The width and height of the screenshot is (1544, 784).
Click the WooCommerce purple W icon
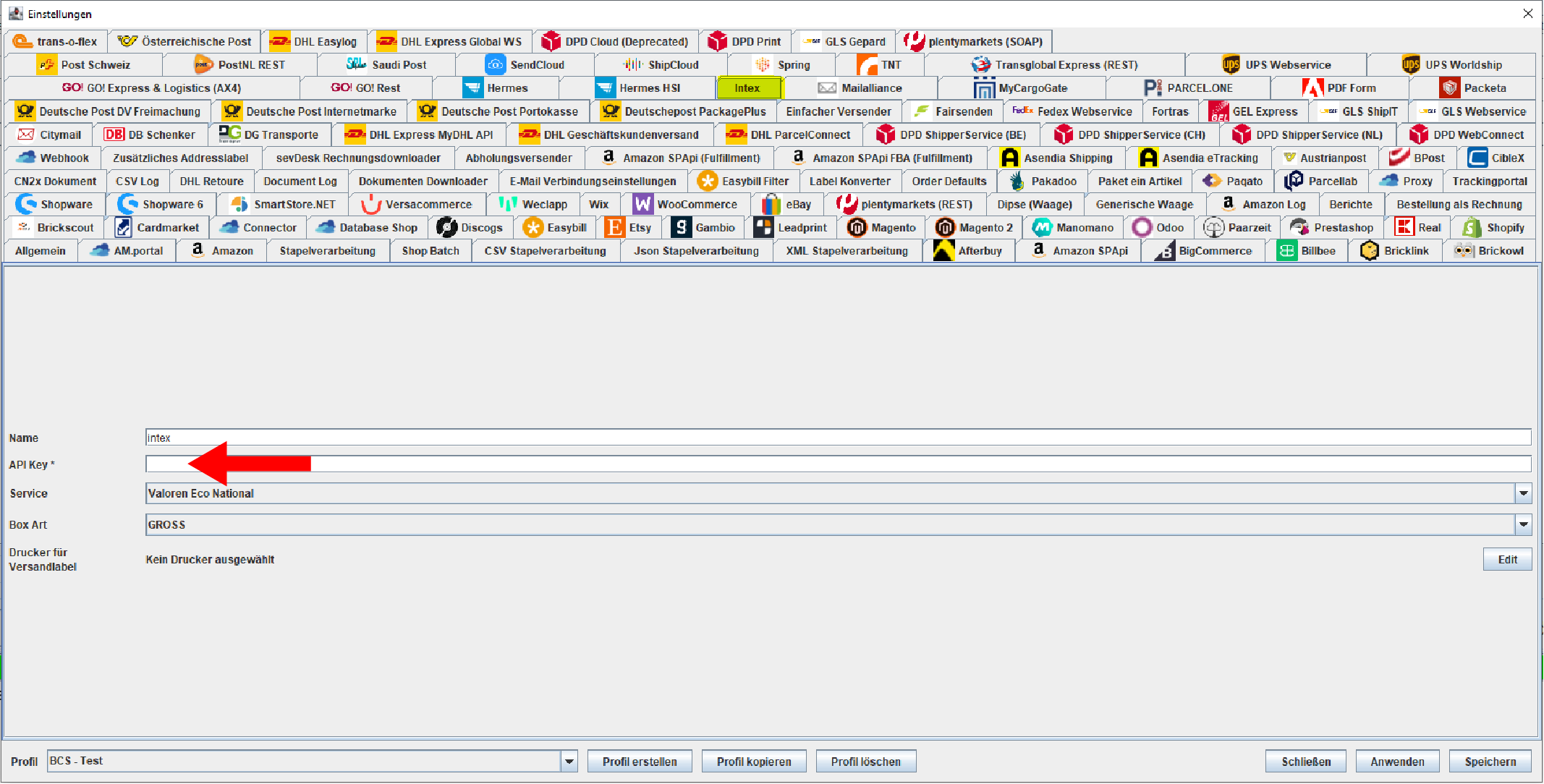point(642,204)
